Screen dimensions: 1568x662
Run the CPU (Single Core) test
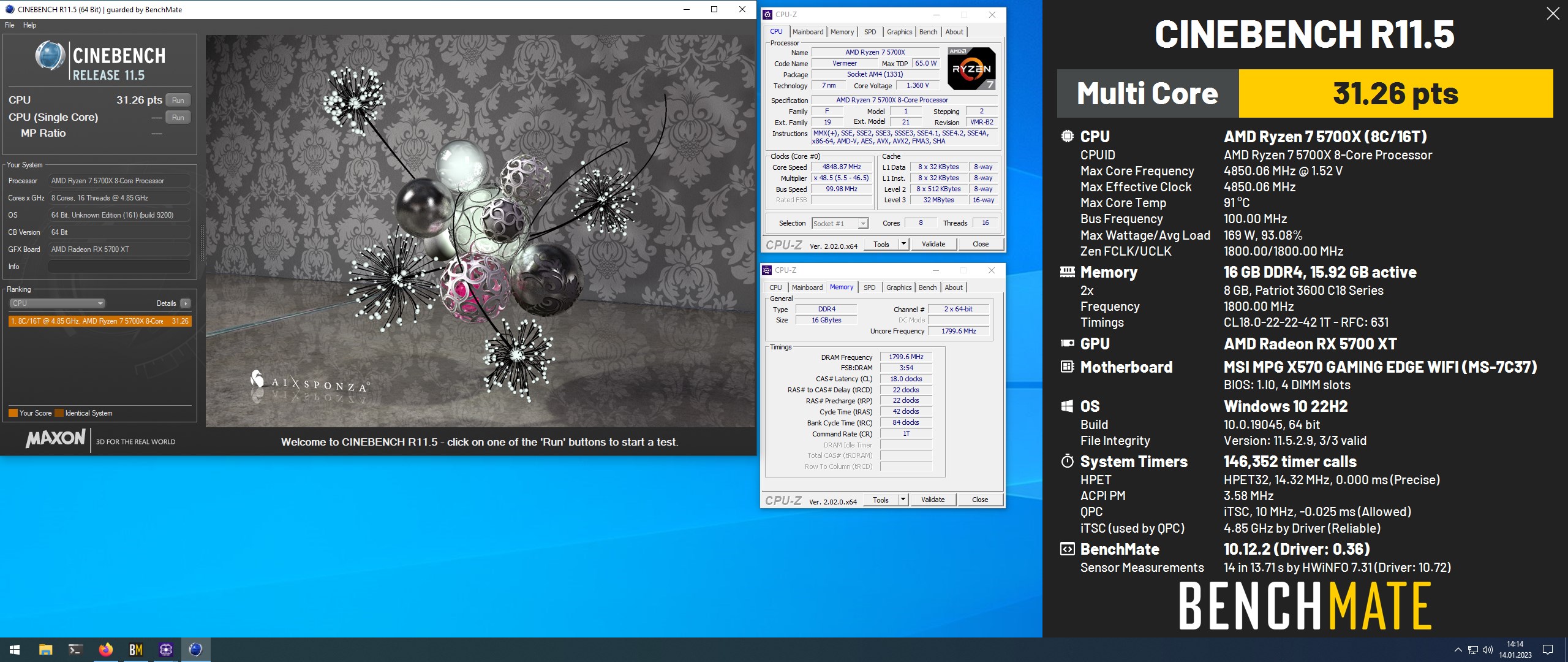(178, 117)
